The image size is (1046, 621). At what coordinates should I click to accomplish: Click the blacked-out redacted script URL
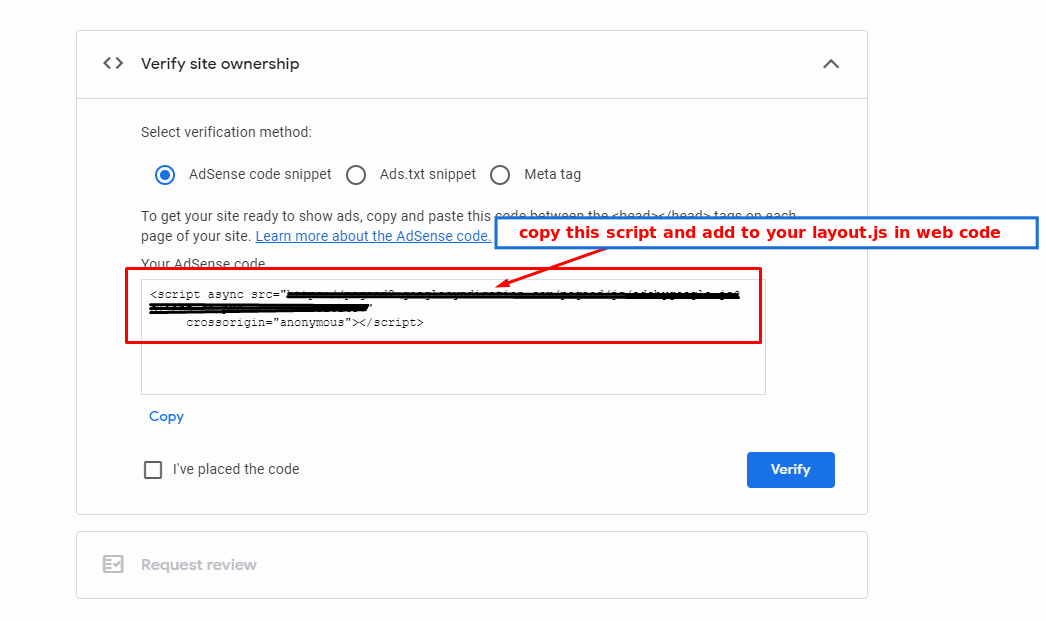click(510, 296)
